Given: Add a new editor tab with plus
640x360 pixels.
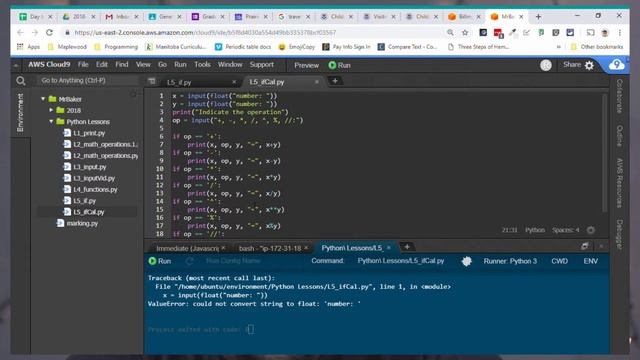Looking at the screenshot, I should tap(335, 81).
